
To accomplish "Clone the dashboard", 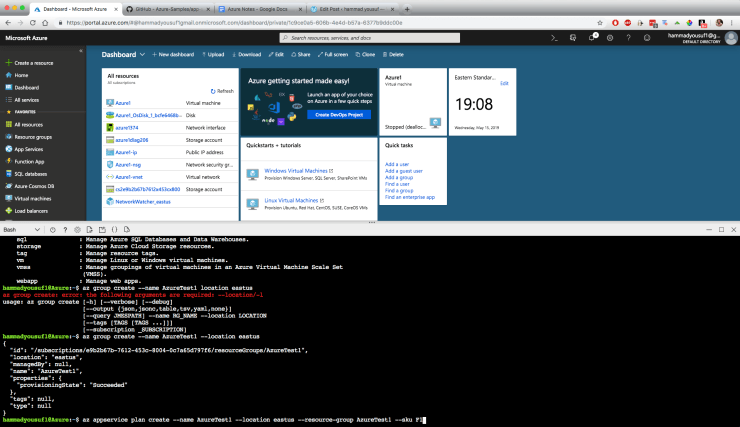I will tap(365, 55).
